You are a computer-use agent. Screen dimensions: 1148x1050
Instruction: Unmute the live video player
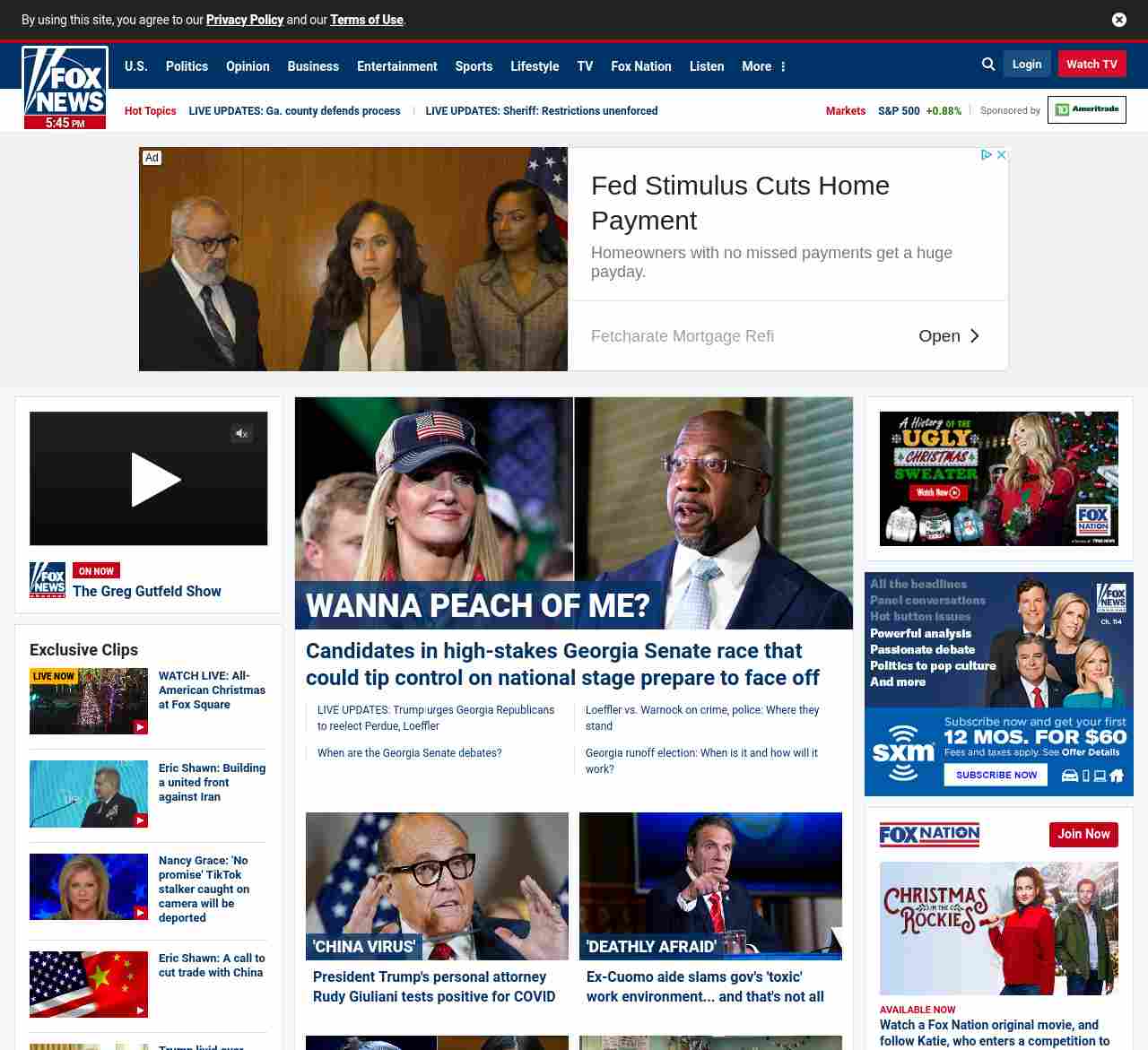pos(241,434)
